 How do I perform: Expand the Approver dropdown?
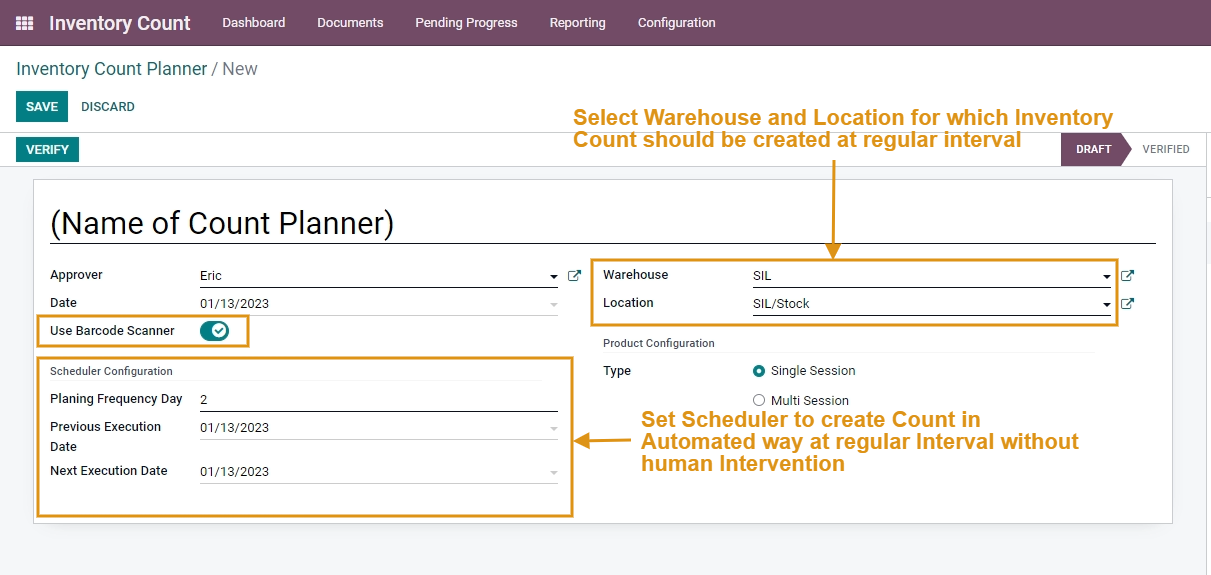tap(554, 277)
